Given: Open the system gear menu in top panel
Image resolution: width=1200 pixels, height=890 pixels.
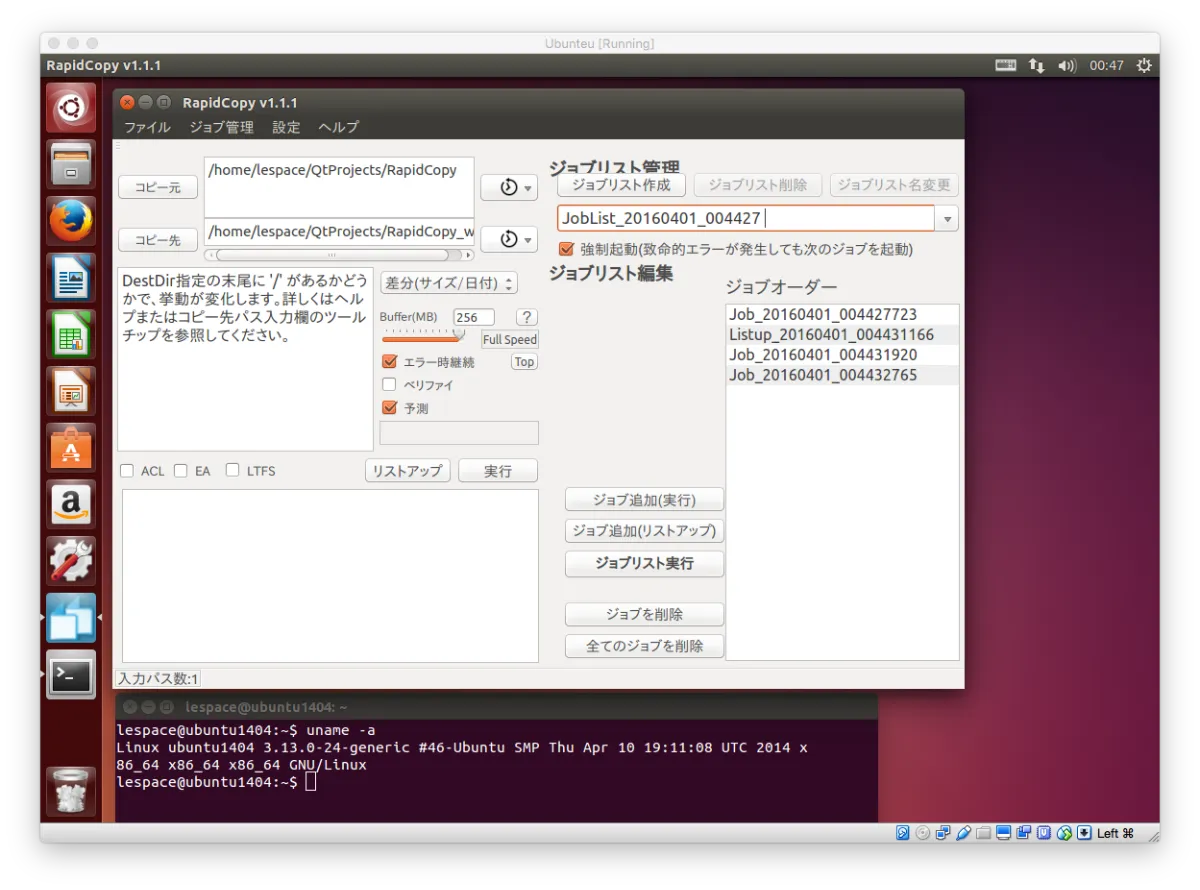Looking at the screenshot, I should tap(1144, 65).
